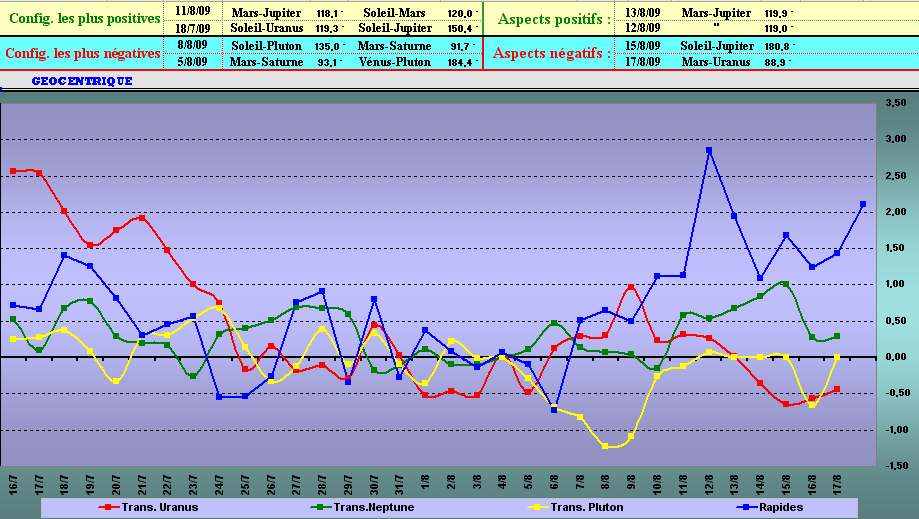Select the 184,4 value cell
919x519 pixels.
click(x=459, y=62)
